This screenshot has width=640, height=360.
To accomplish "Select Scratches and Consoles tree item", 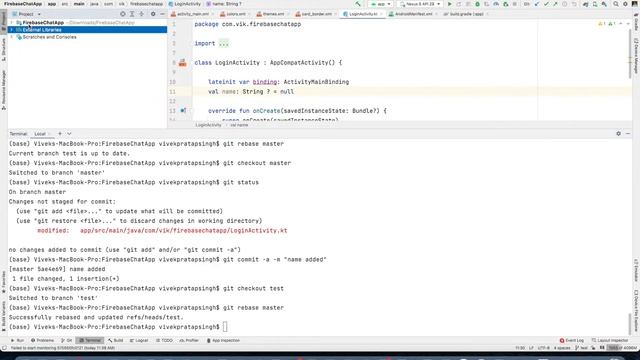I will 49,37.
